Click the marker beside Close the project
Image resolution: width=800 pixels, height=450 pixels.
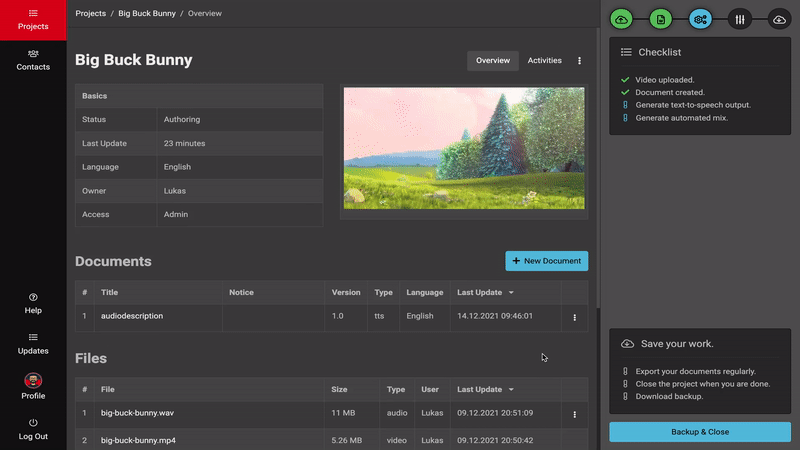pyautogui.click(x=625, y=384)
